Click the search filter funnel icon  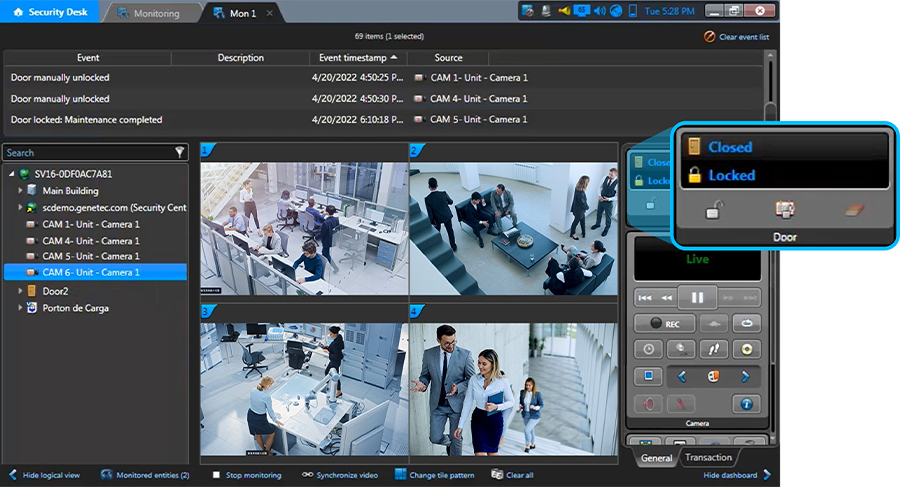pyautogui.click(x=180, y=153)
